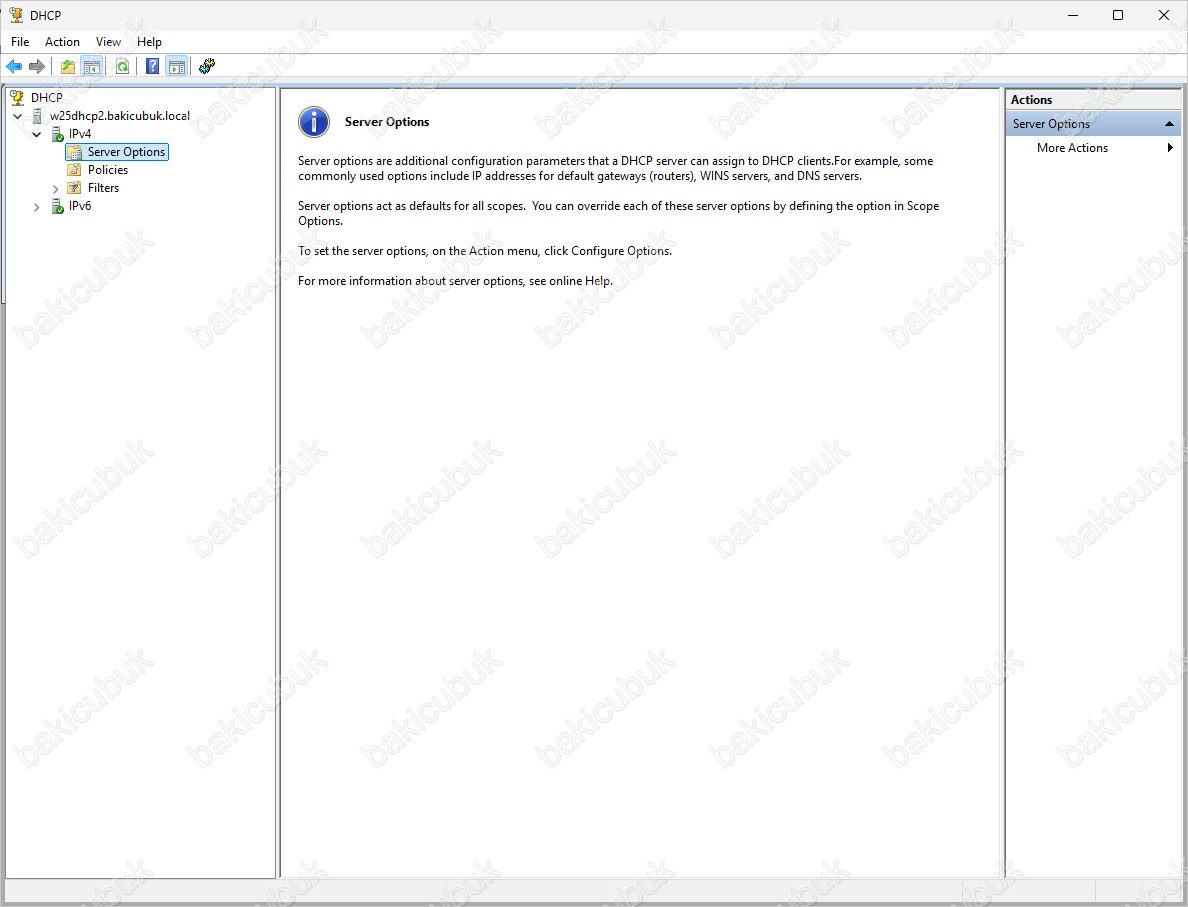This screenshot has height=907, width=1188.
Task: Collapse the IPv4 tree node
Action: [x=37, y=134]
